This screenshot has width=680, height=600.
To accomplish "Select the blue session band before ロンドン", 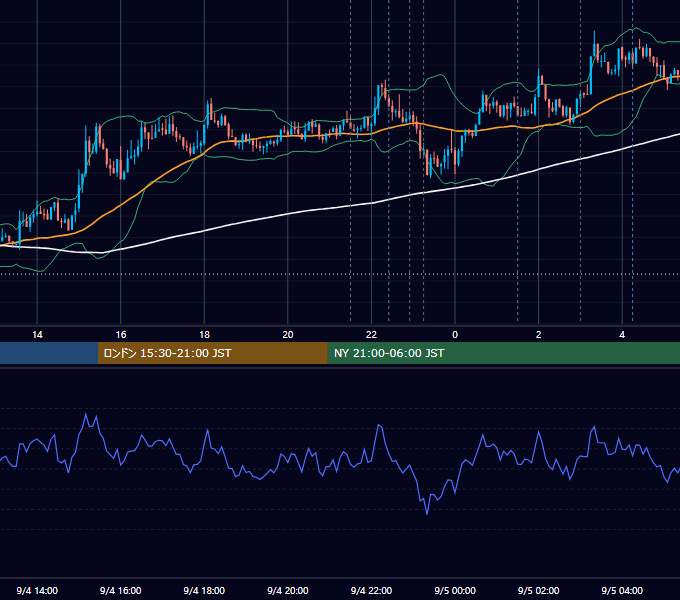I will pyautogui.click(x=49, y=353).
